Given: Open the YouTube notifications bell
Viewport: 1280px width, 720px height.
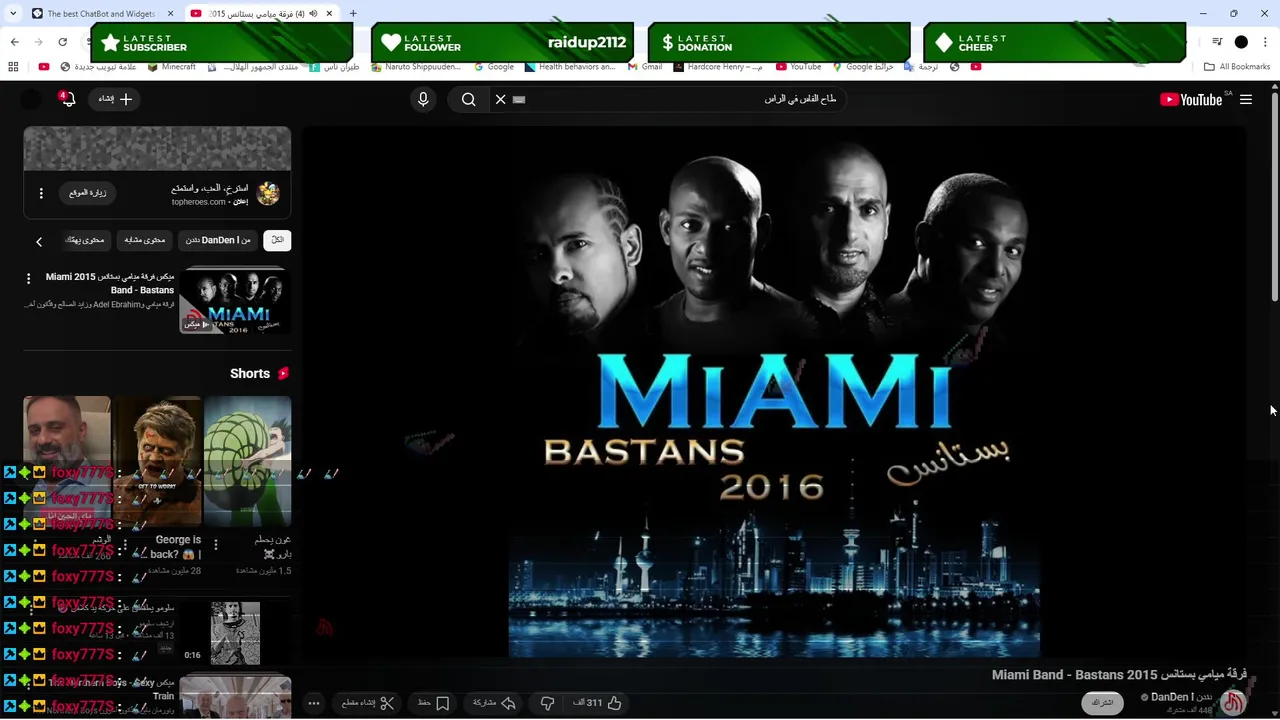Looking at the screenshot, I should click(68, 99).
